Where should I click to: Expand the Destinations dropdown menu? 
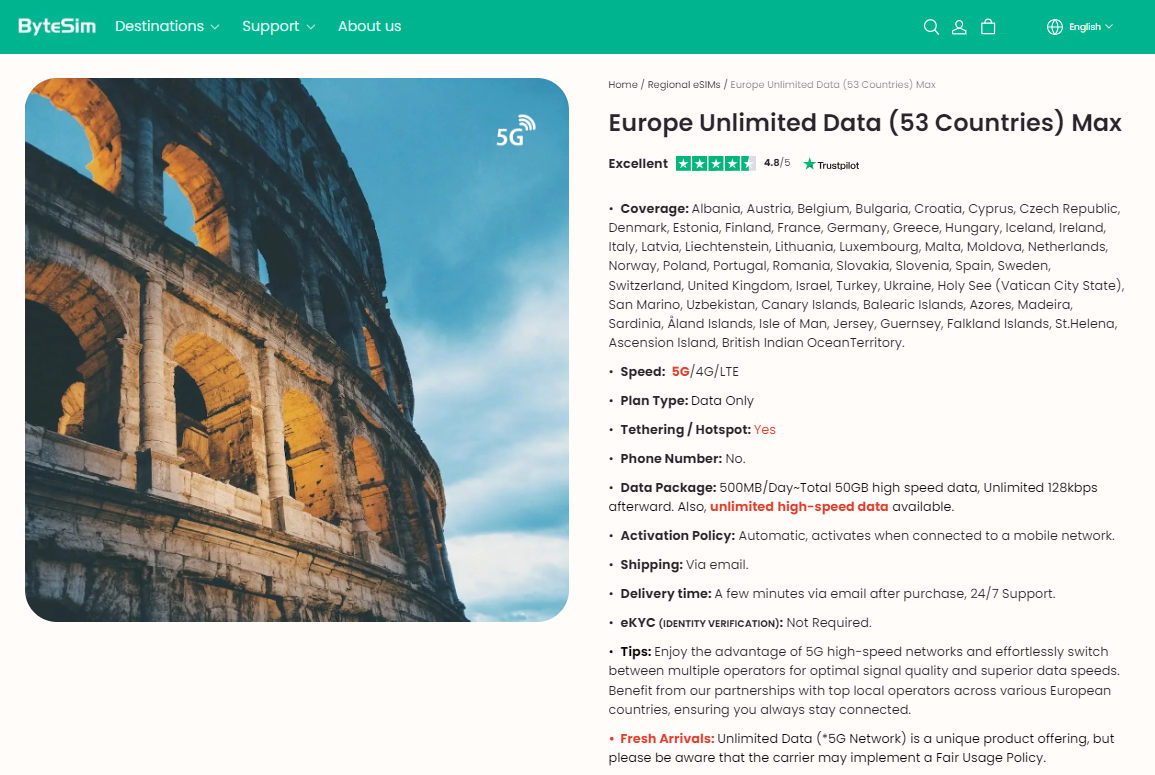click(x=167, y=27)
